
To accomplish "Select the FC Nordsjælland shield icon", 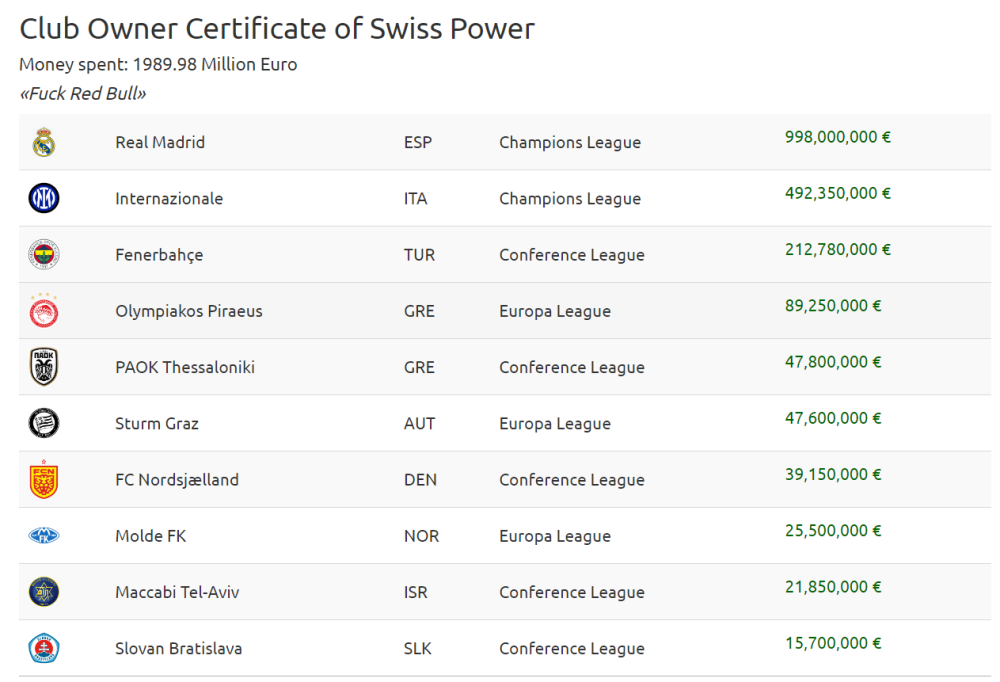I will click(x=44, y=480).
